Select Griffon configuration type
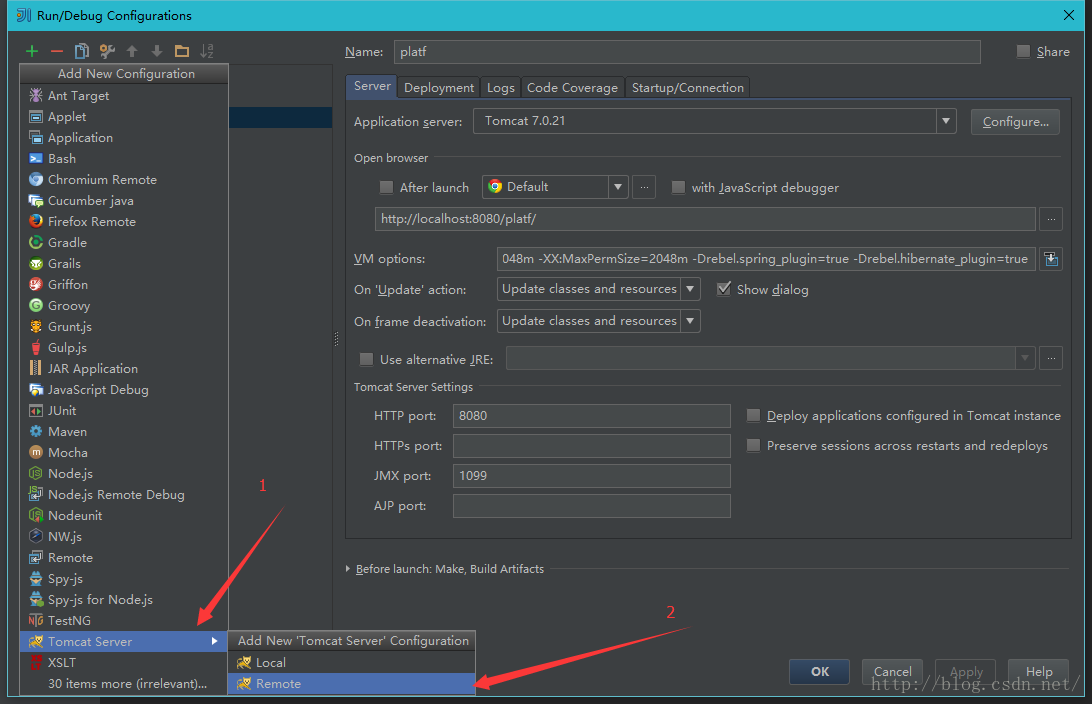 click(x=124, y=284)
